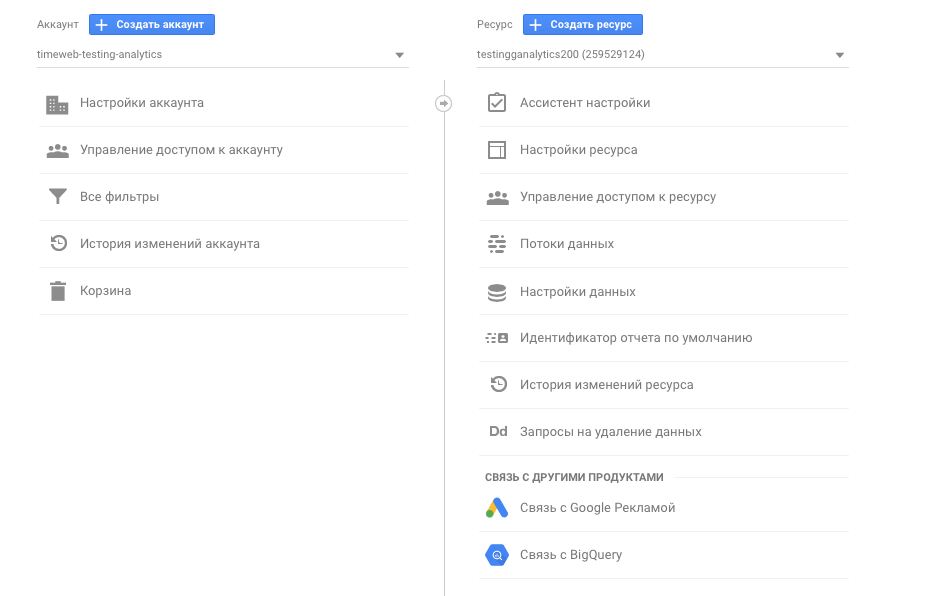The width and height of the screenshot is (934, 596).
Task: Click the circular arrow between account and resource columns
Action: point(444,103)
